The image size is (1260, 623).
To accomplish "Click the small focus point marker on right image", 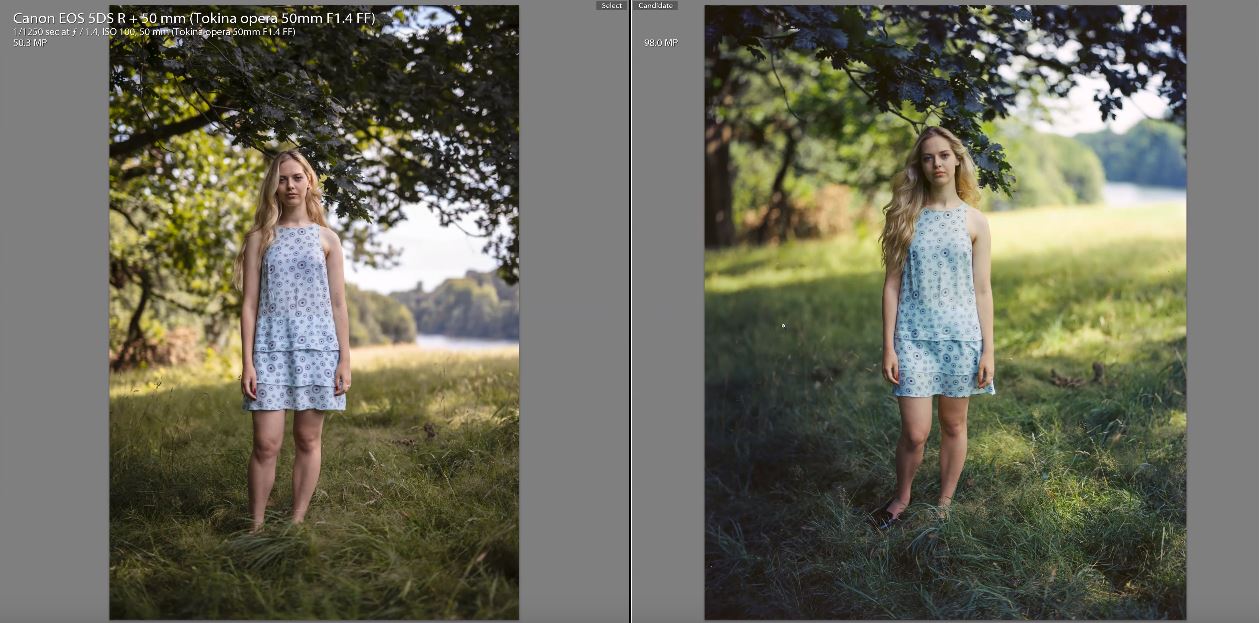I will (x=783, y=325).
